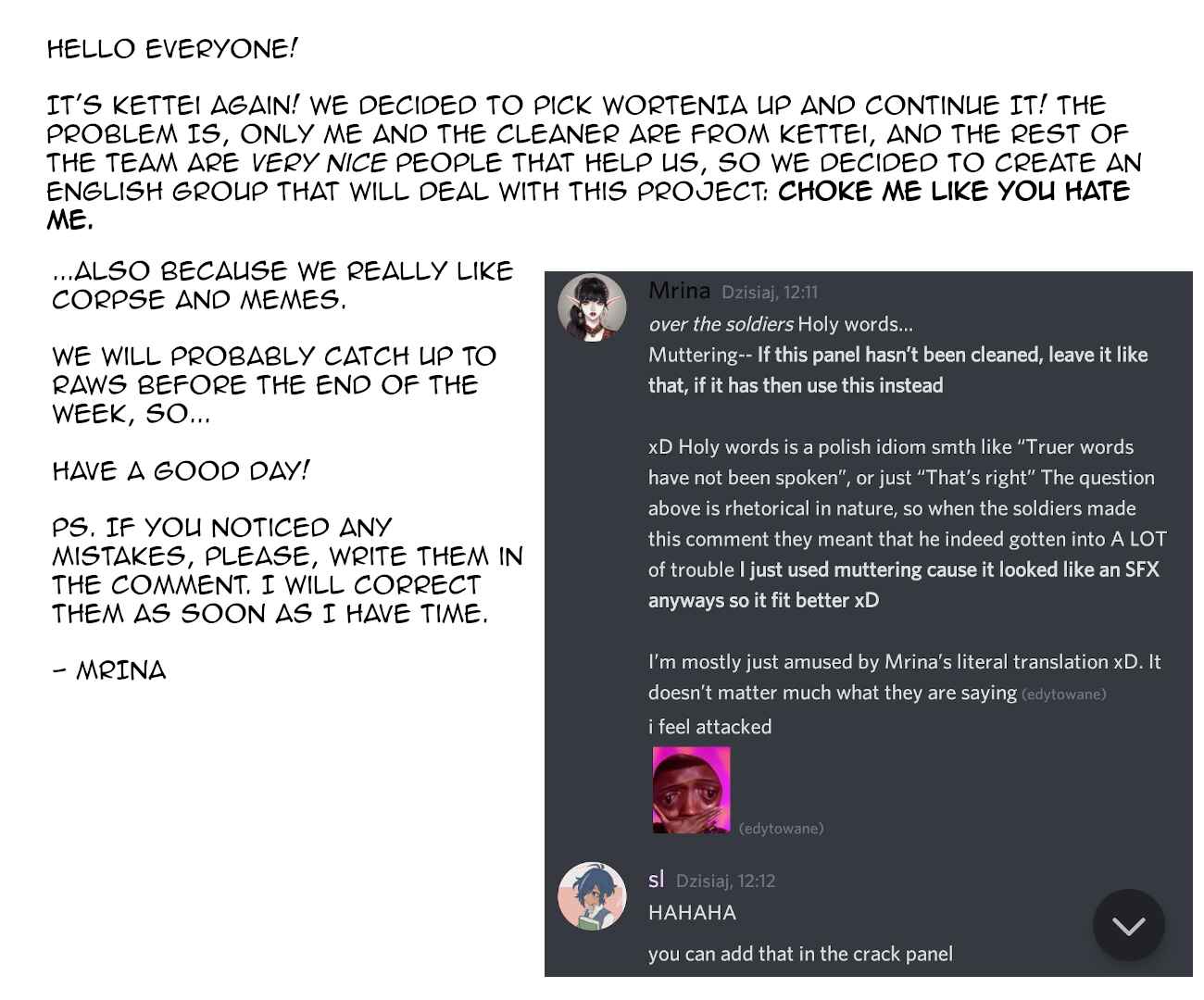The height and width of the screenshot is (1000, 1204).
Task: Open sl's profile avatar
Action: click(592, 896)
